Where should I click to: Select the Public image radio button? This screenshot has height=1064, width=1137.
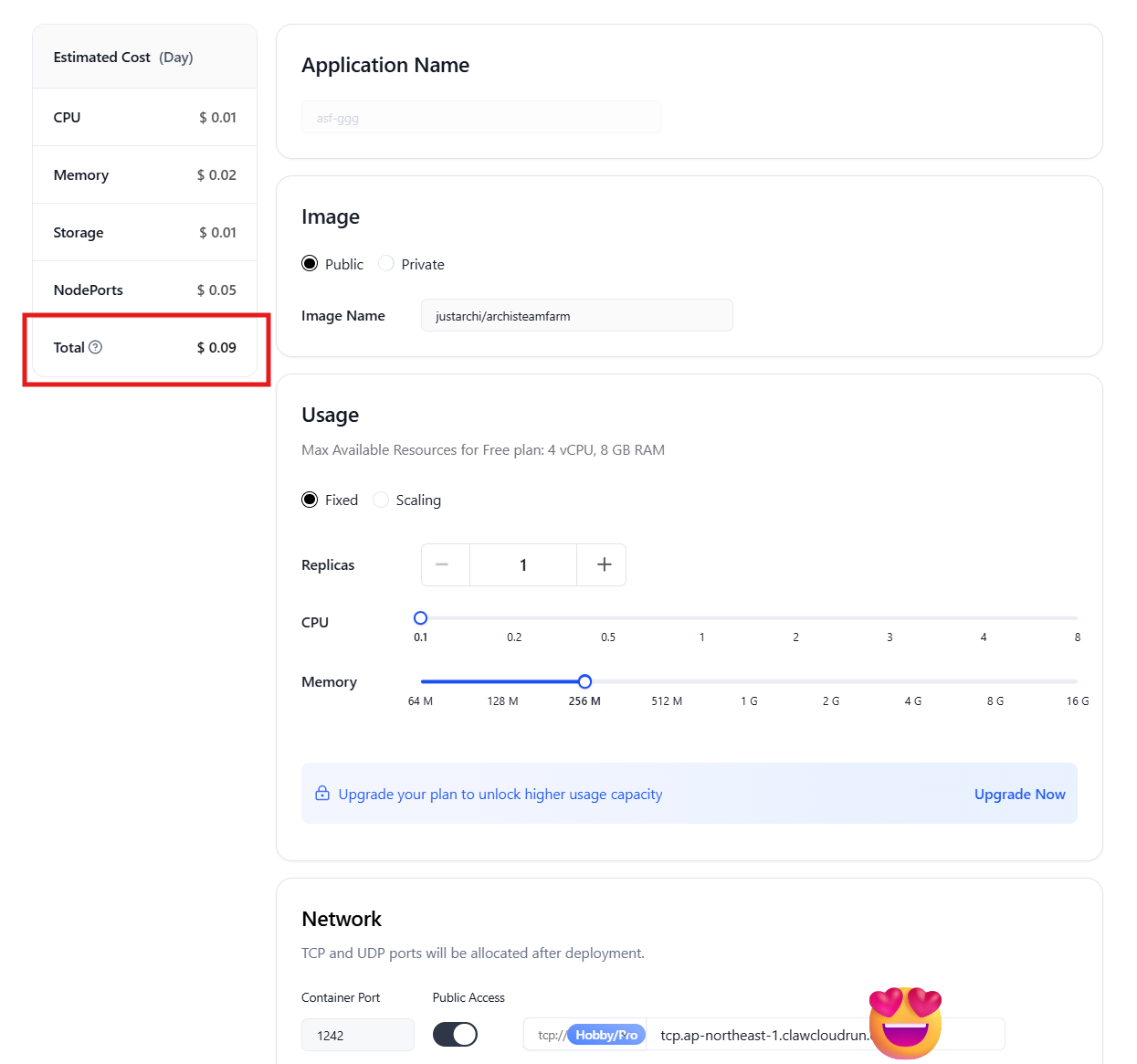(x=311, y=264)
